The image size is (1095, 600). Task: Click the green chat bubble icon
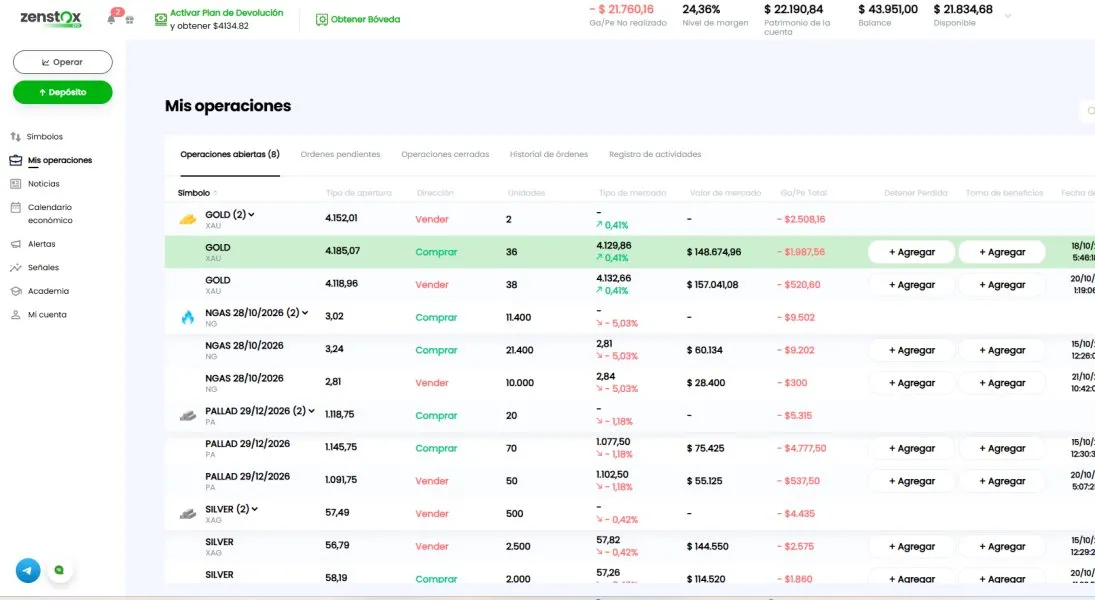[x=59, y=571]
